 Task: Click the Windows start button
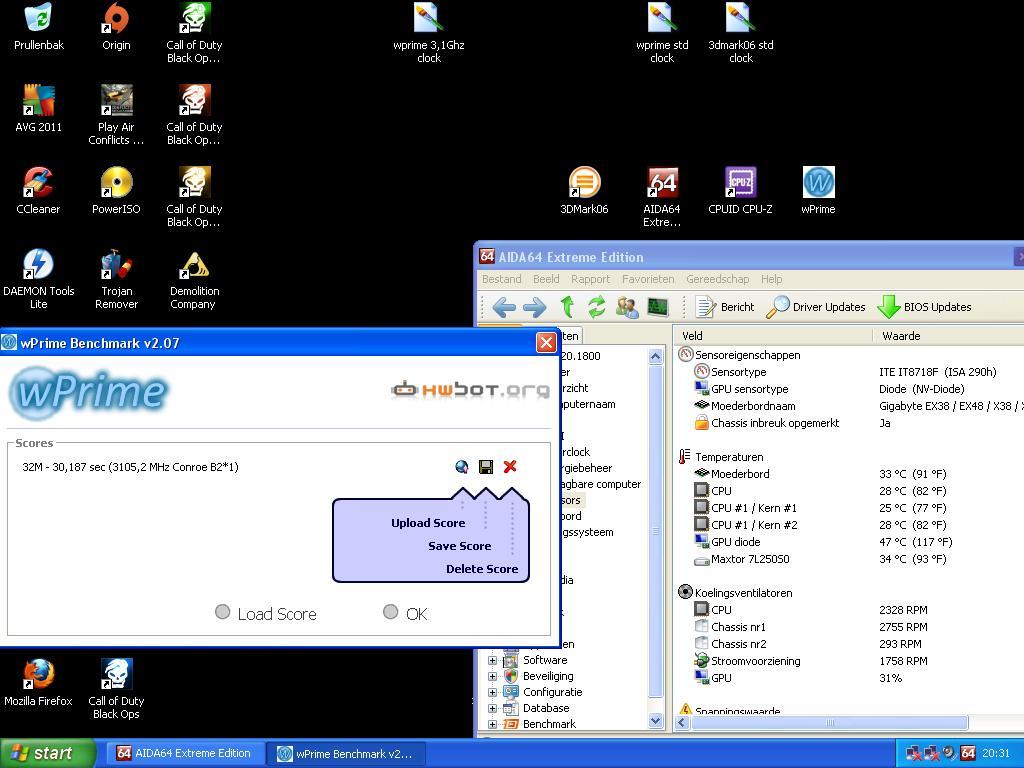tap(47, 753)
